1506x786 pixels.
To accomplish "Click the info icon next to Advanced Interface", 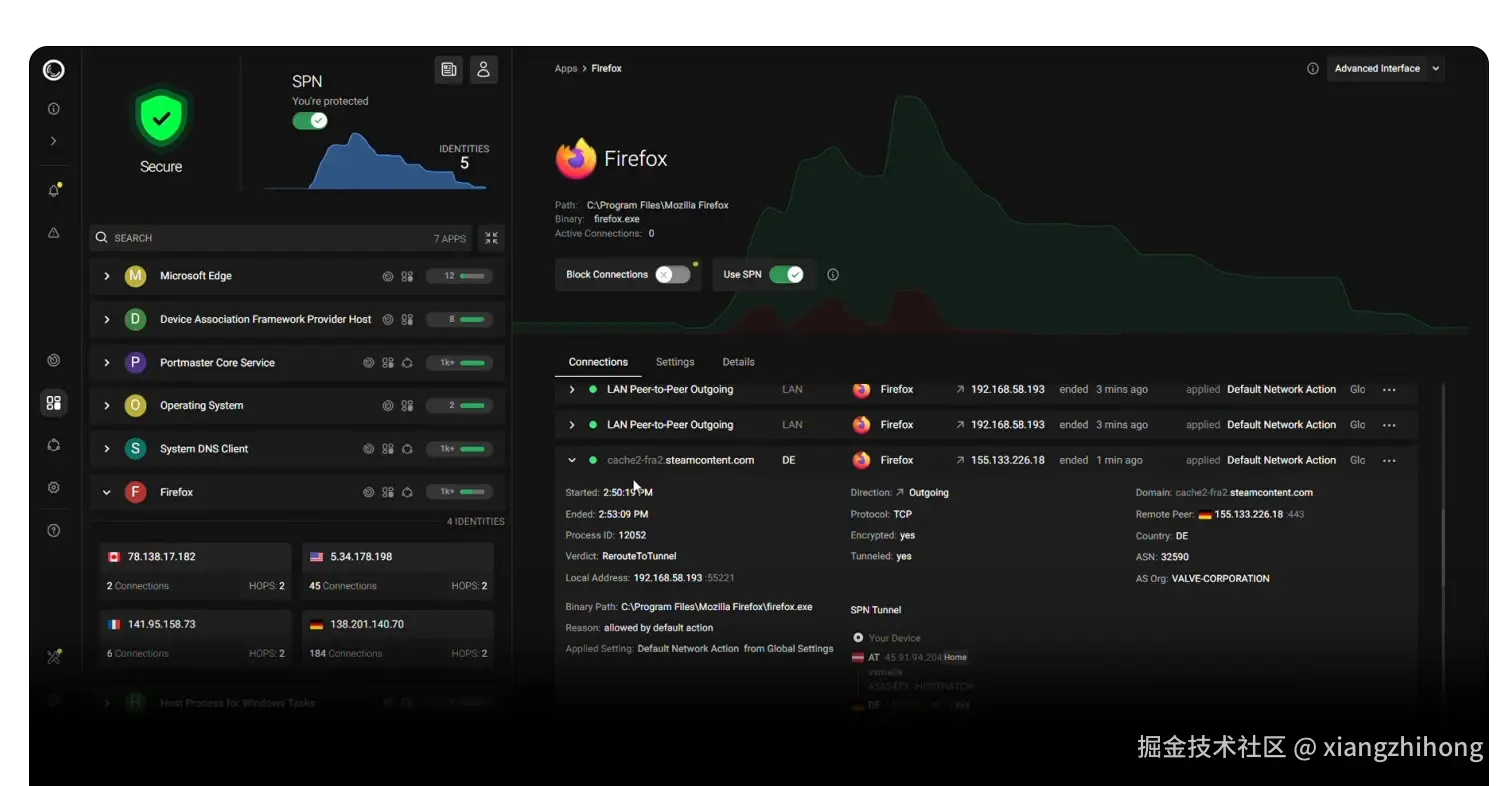I will pos(1313,69).
